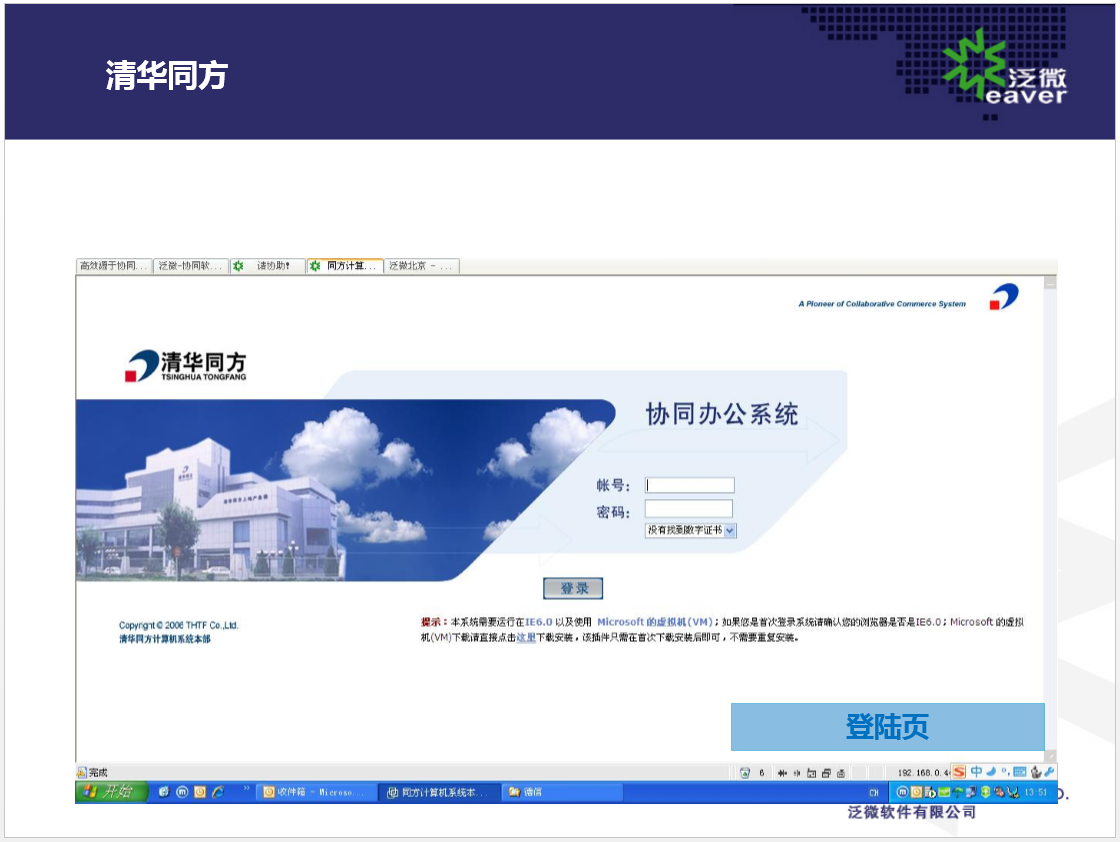Click the 协同办公系统 heading text
This screenshot has width=1120, height=842.
tap(722, 414)
